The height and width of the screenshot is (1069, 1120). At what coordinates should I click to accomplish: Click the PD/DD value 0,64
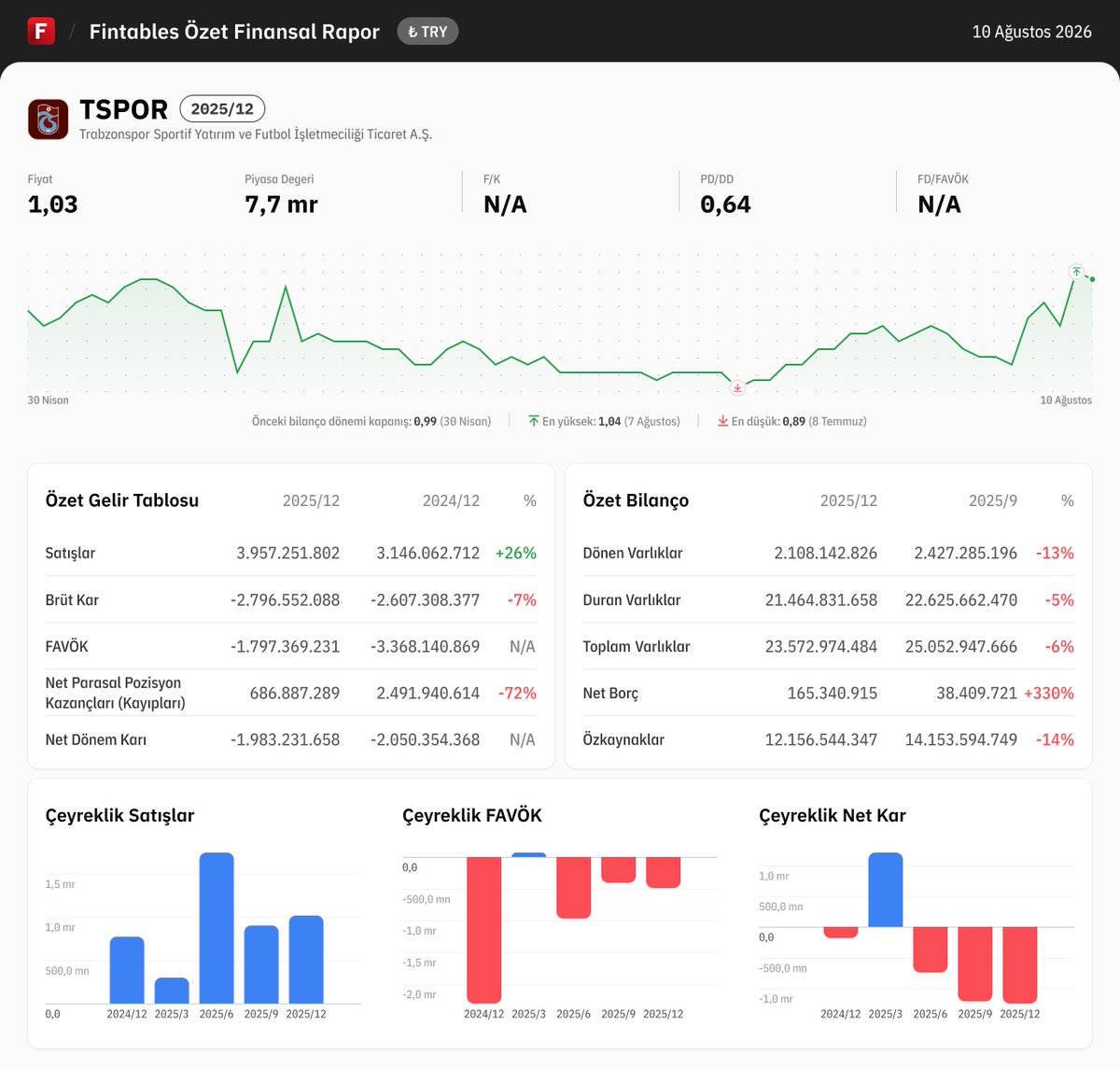pyautogui.click(x=725, y=204)
